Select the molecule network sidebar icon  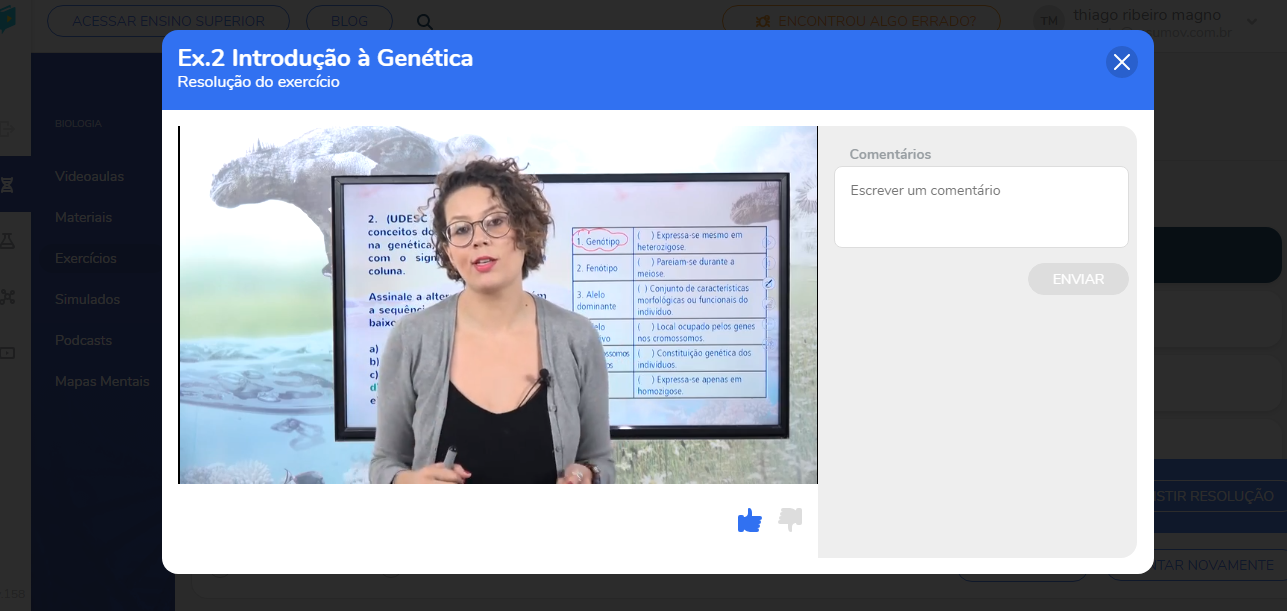[x=8, y=296]
